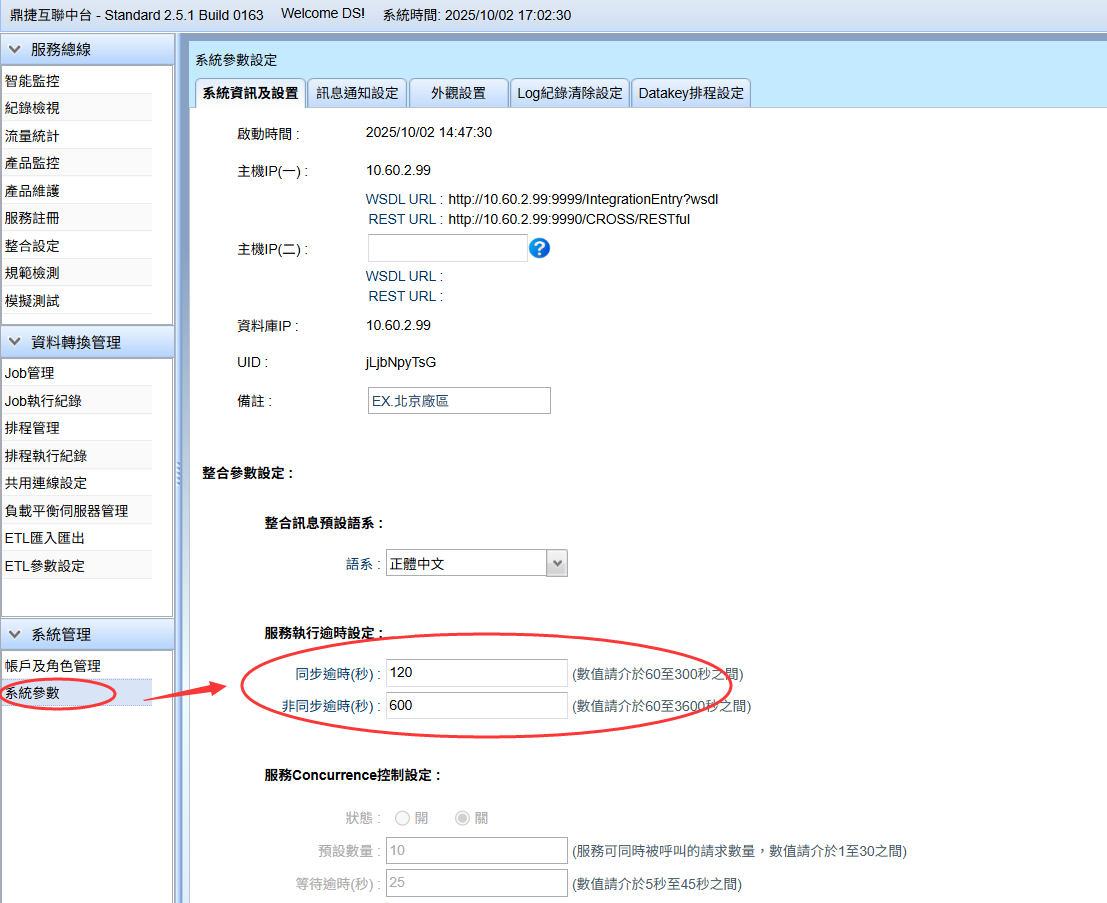
Task: Select 服務註冊 in the sidebar
Action: [32, 218]
